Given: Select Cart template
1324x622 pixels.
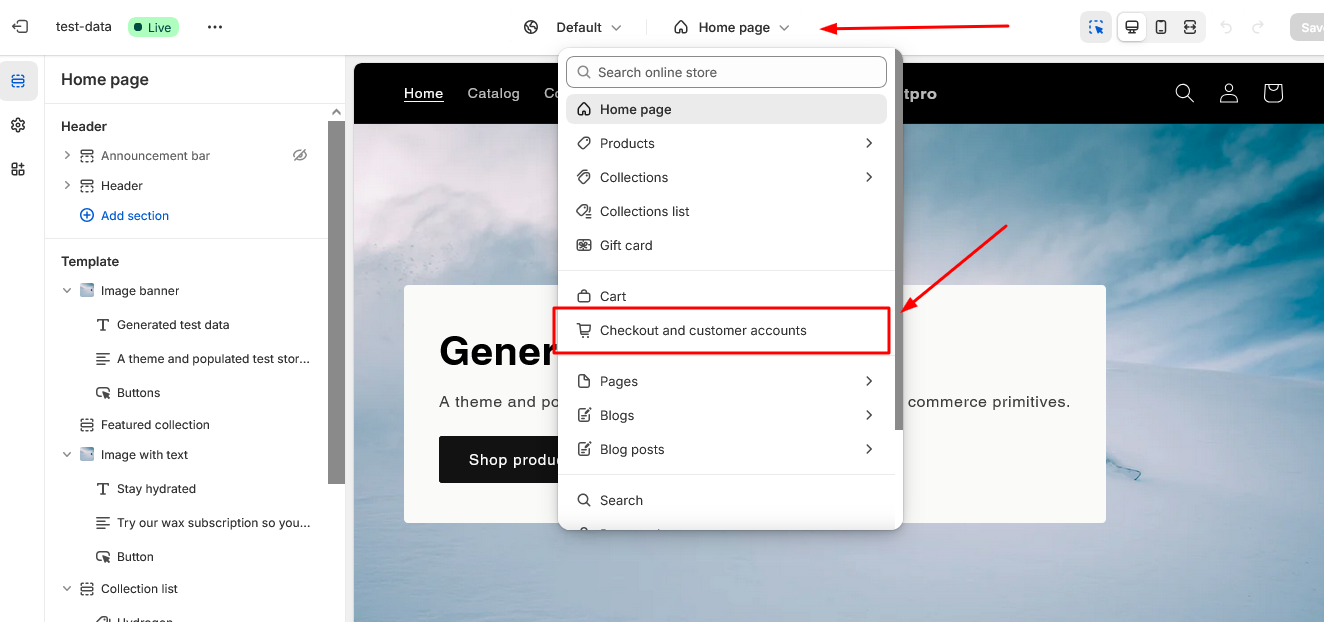Looking at the screenshot, I should coord(726,296).
